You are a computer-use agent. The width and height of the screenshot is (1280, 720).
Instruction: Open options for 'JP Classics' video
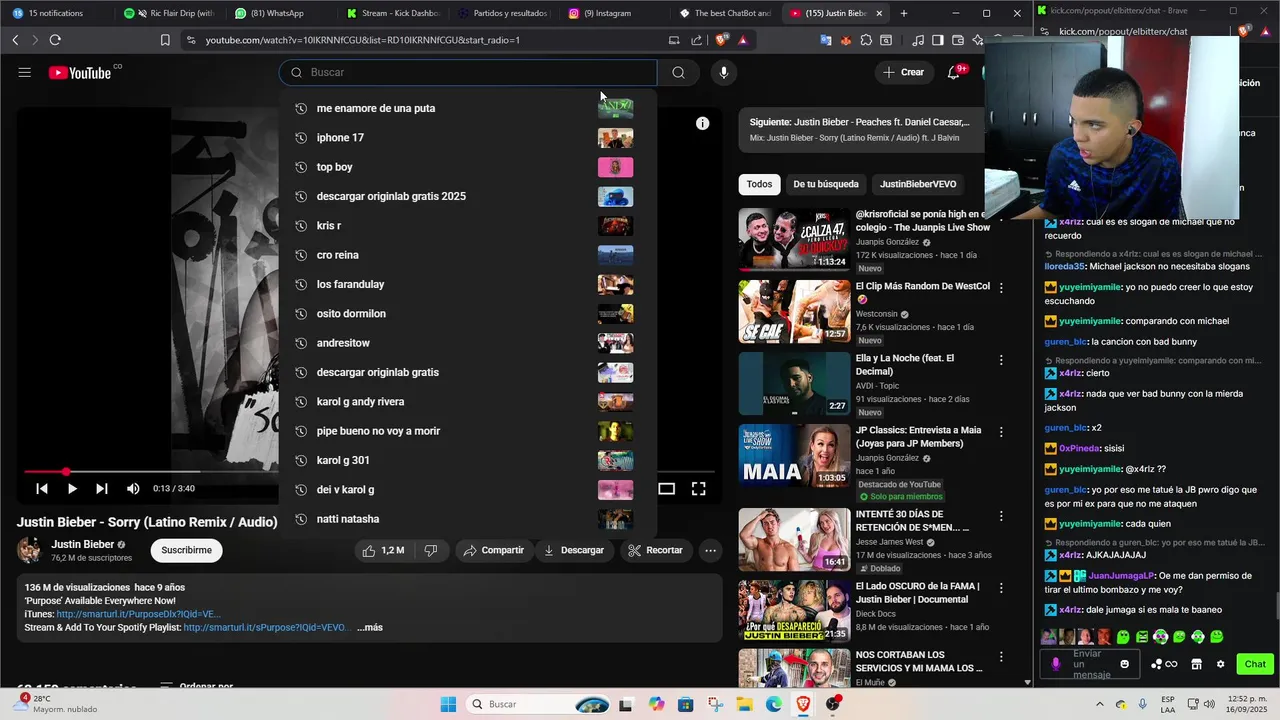[1001, 432]
